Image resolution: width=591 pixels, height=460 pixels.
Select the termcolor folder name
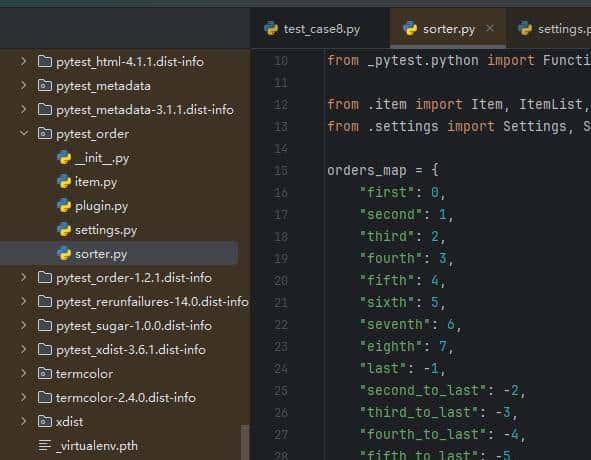click(x=84, y=374)
